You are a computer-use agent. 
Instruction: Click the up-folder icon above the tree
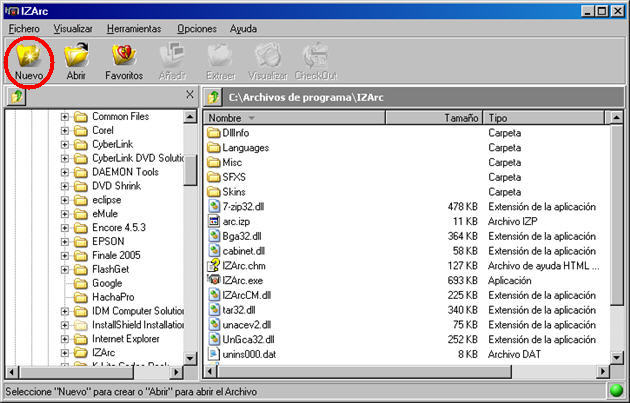click(16, 97)
